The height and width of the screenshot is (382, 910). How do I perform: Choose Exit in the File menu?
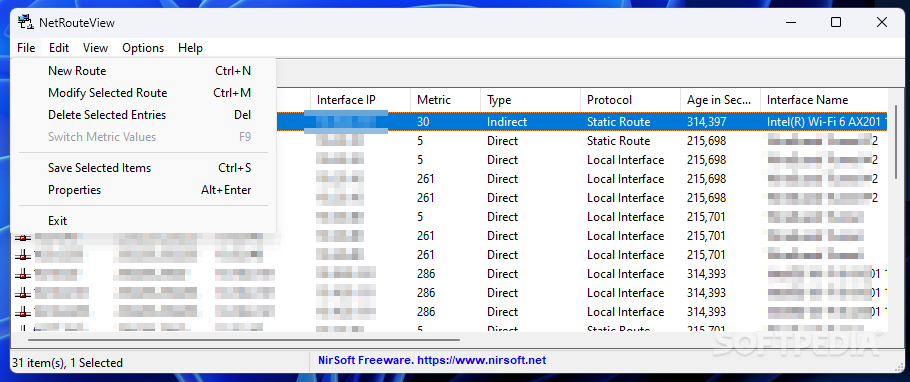(143, 221)
